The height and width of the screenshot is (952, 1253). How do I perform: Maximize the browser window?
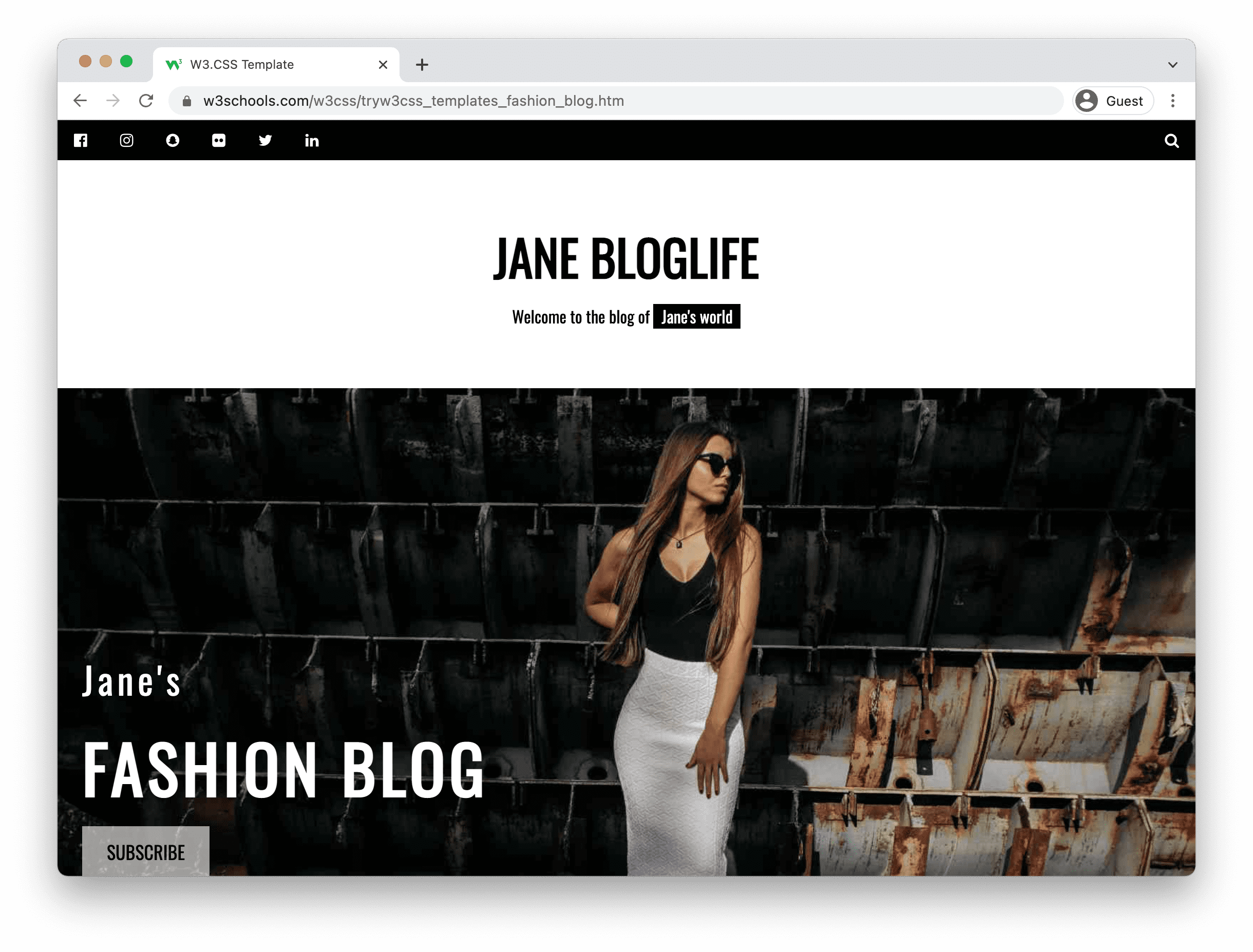[x=126, y=61]
